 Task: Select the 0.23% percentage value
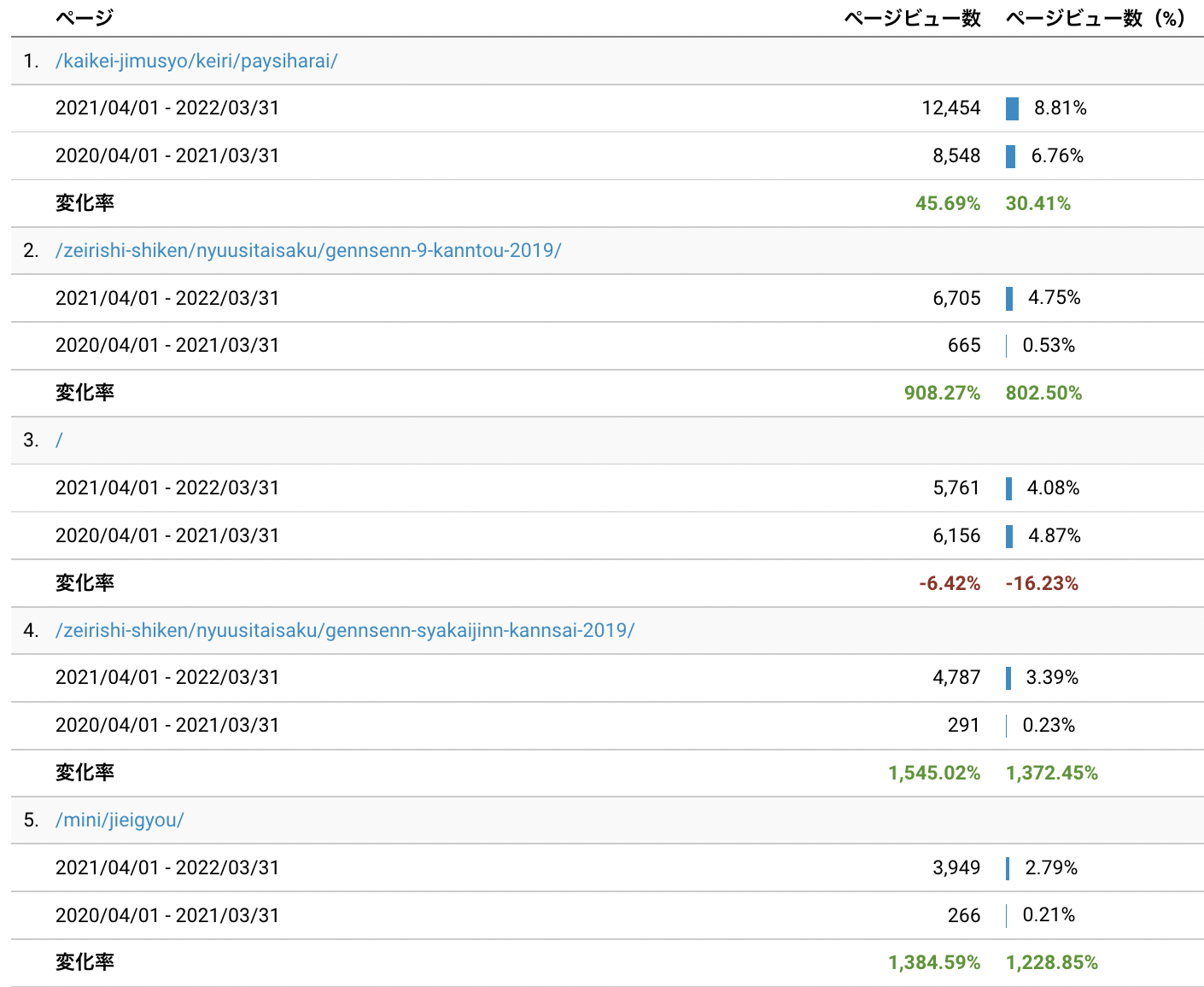[x=1049, y=726]
